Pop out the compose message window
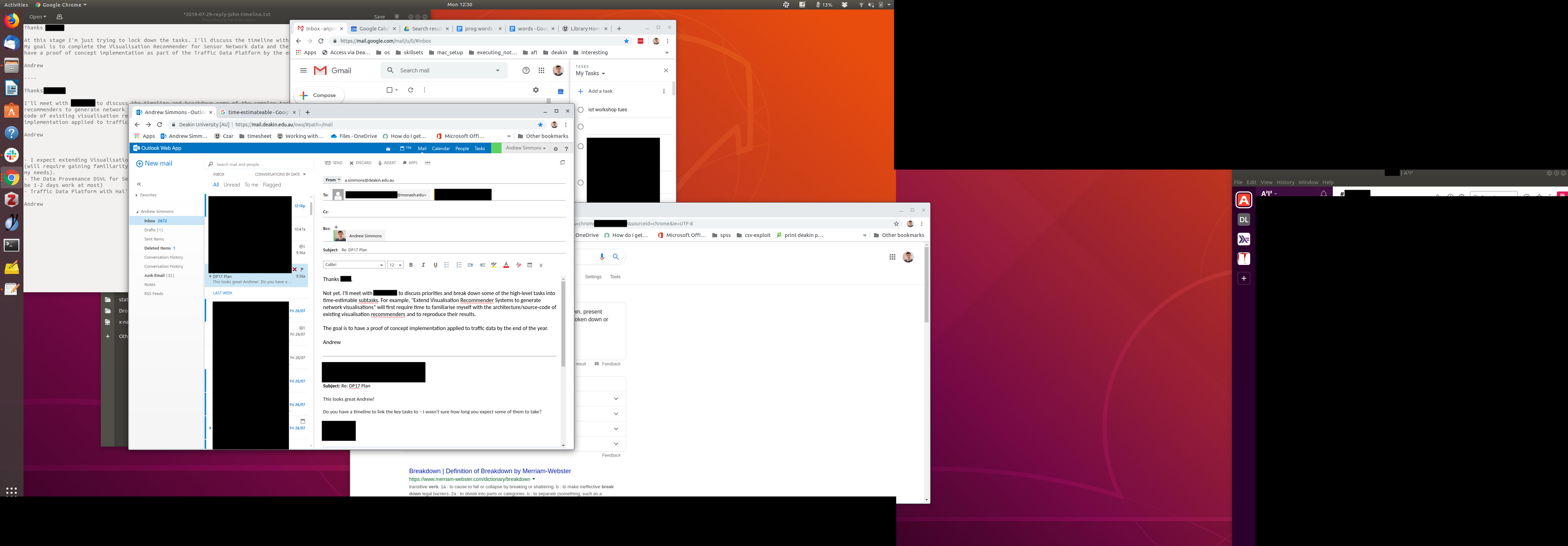Screen dimensions: 1568x546 coord(562,162)
